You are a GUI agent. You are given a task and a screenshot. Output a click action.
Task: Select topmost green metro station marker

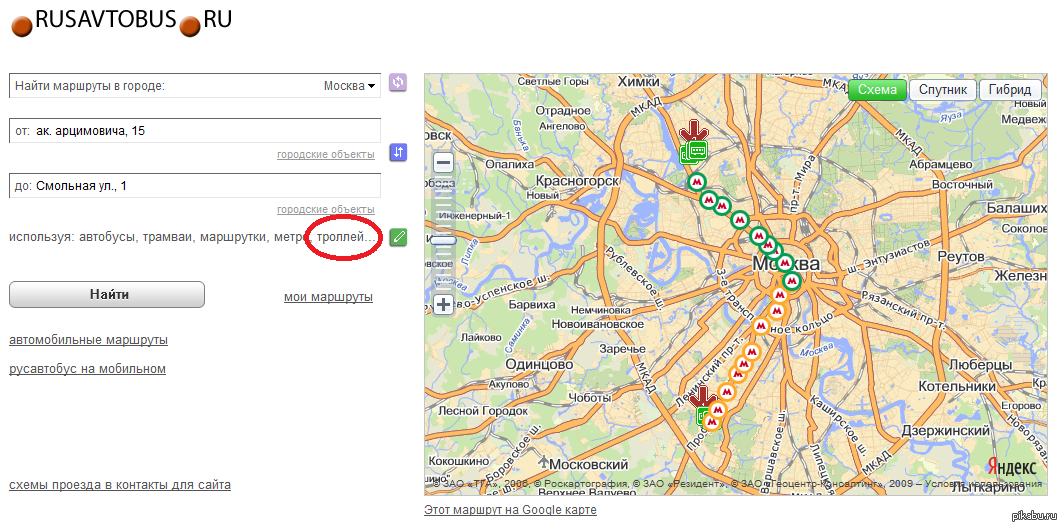697,182
